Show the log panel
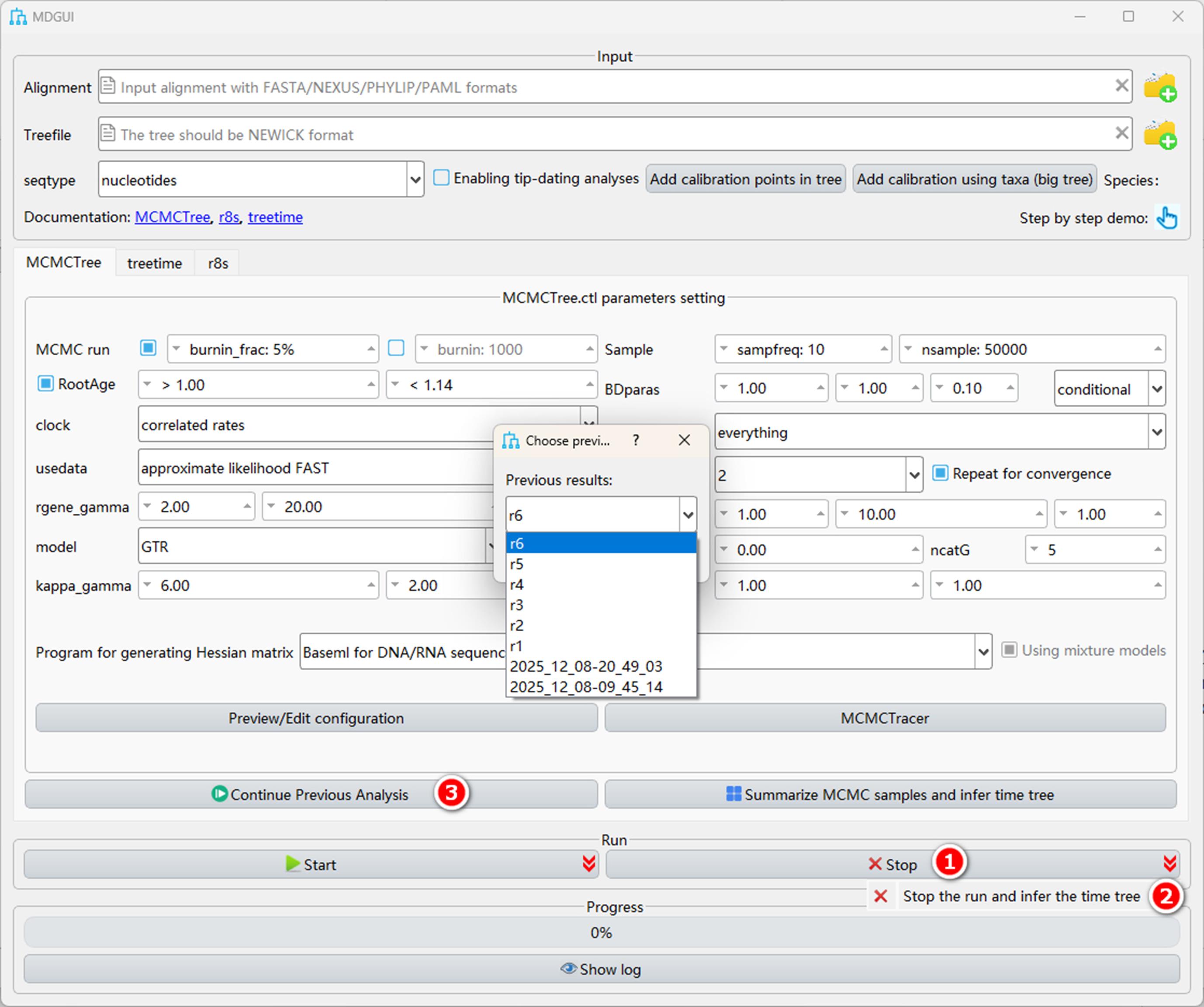The height and width of the screenshot is (1007, 1204). coord(602,969)
